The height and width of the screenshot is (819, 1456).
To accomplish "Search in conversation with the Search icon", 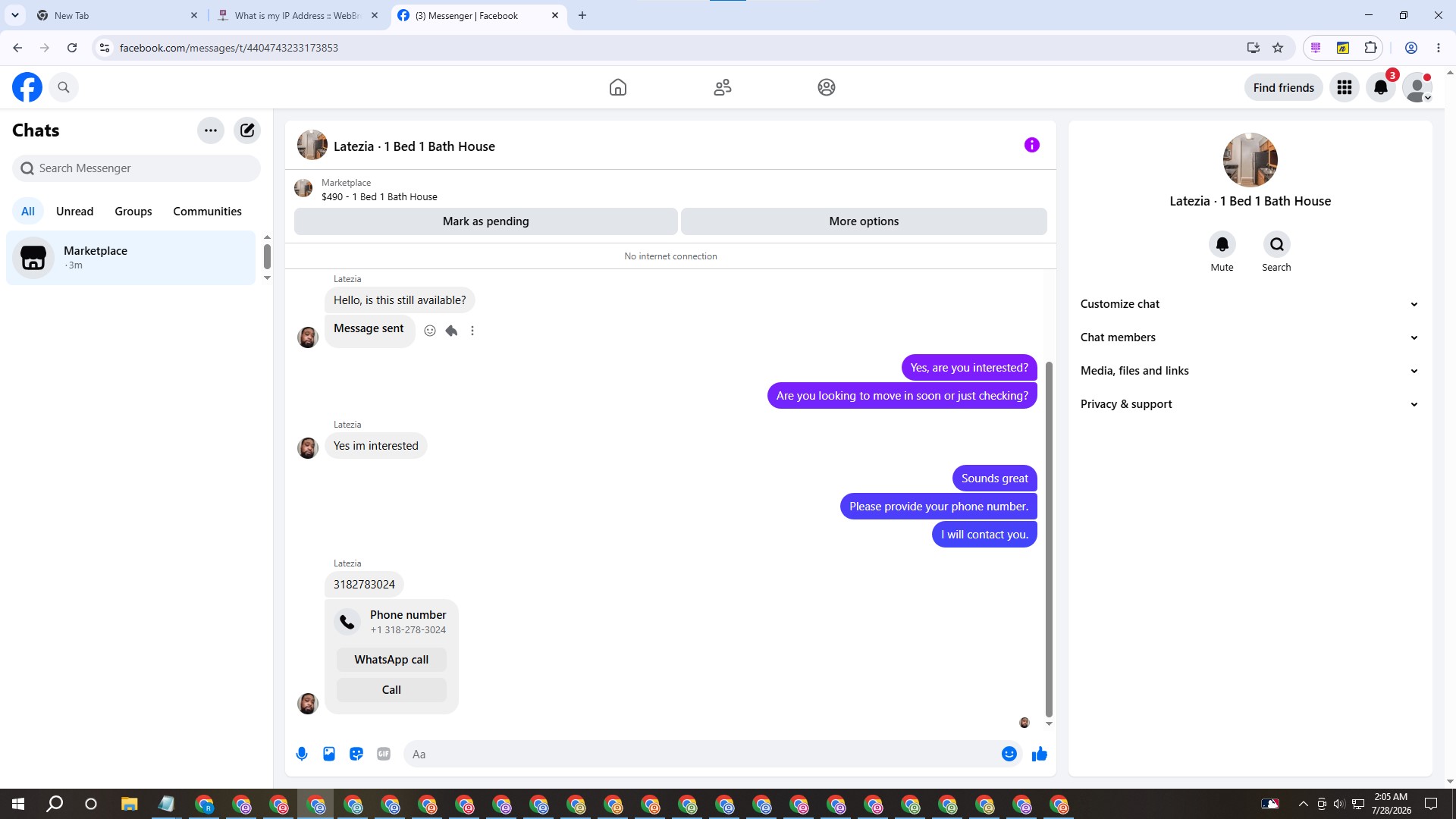I will tap(1277, 244).
